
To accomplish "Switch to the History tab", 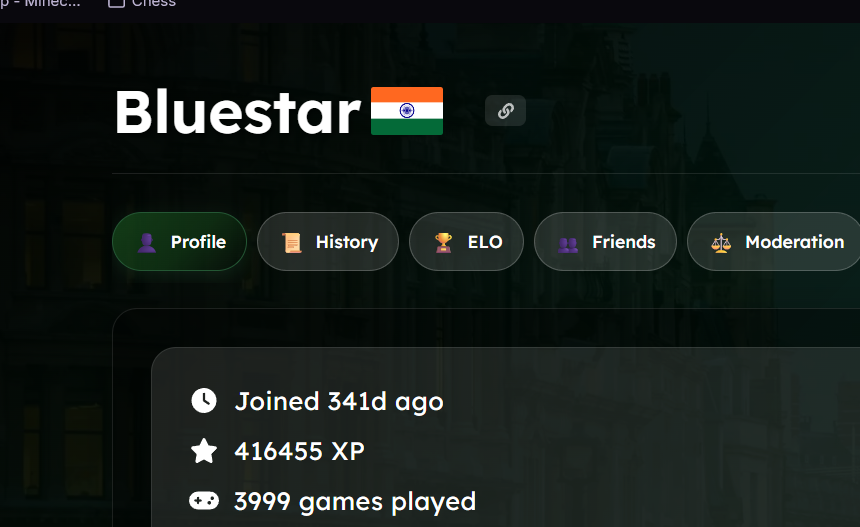I will tap(328, 241).
